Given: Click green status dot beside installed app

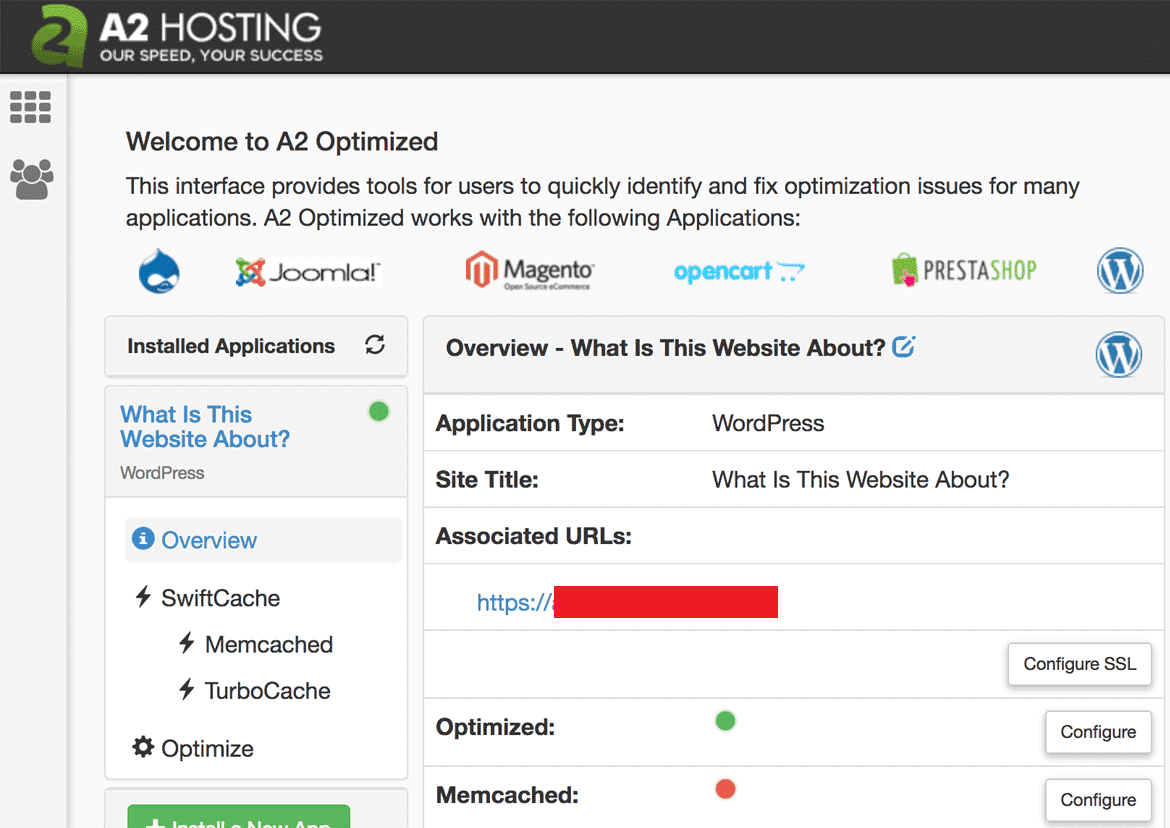Looking at the screenshot, I should 379,411.
